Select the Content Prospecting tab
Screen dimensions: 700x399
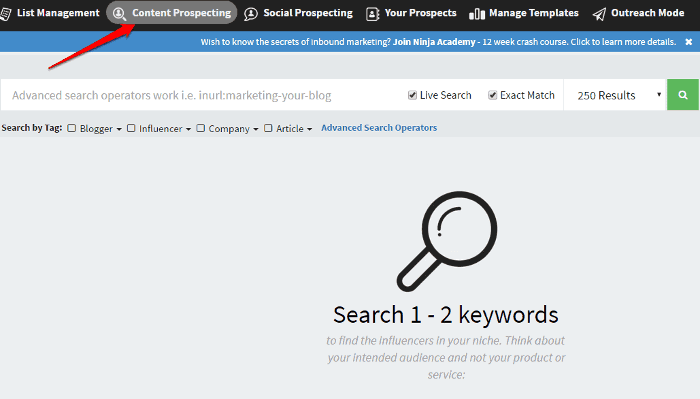(172, 13)
